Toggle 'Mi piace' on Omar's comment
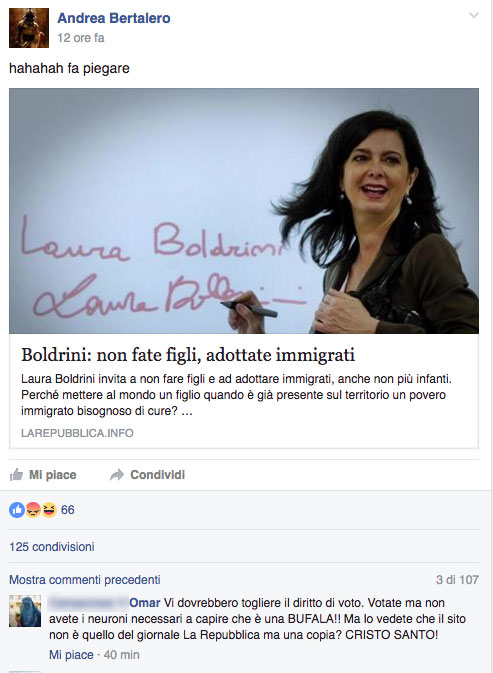 (71, 655)
